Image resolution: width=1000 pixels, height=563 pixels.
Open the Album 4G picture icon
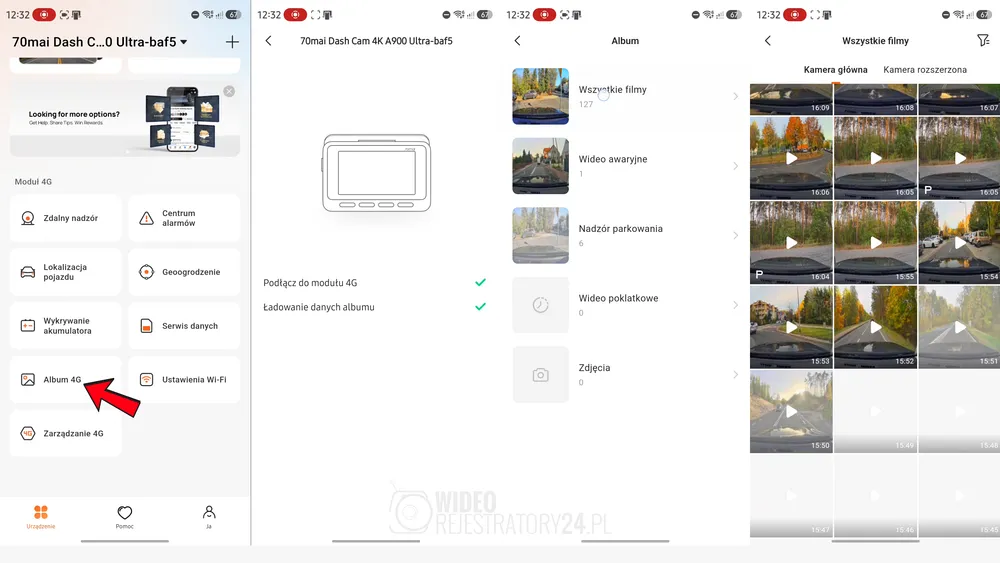[27, 379]
